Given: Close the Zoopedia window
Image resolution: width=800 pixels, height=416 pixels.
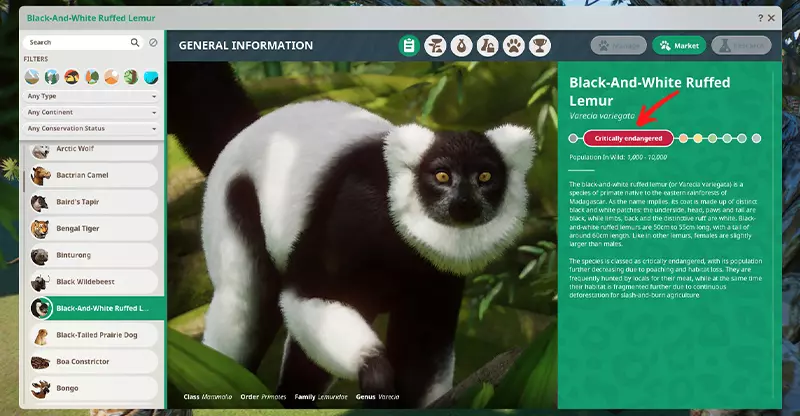Looking at the screenshot, I should click(771, 18).
